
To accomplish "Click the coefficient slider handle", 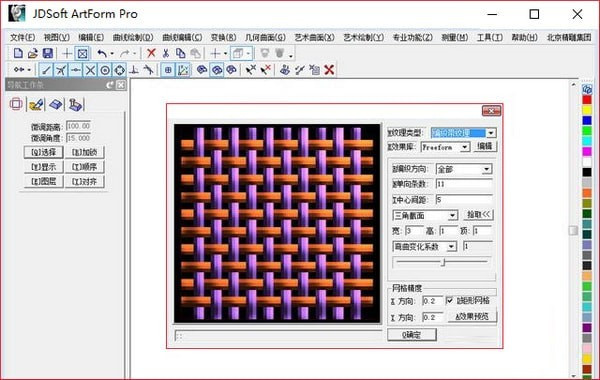I will point(443,262).
